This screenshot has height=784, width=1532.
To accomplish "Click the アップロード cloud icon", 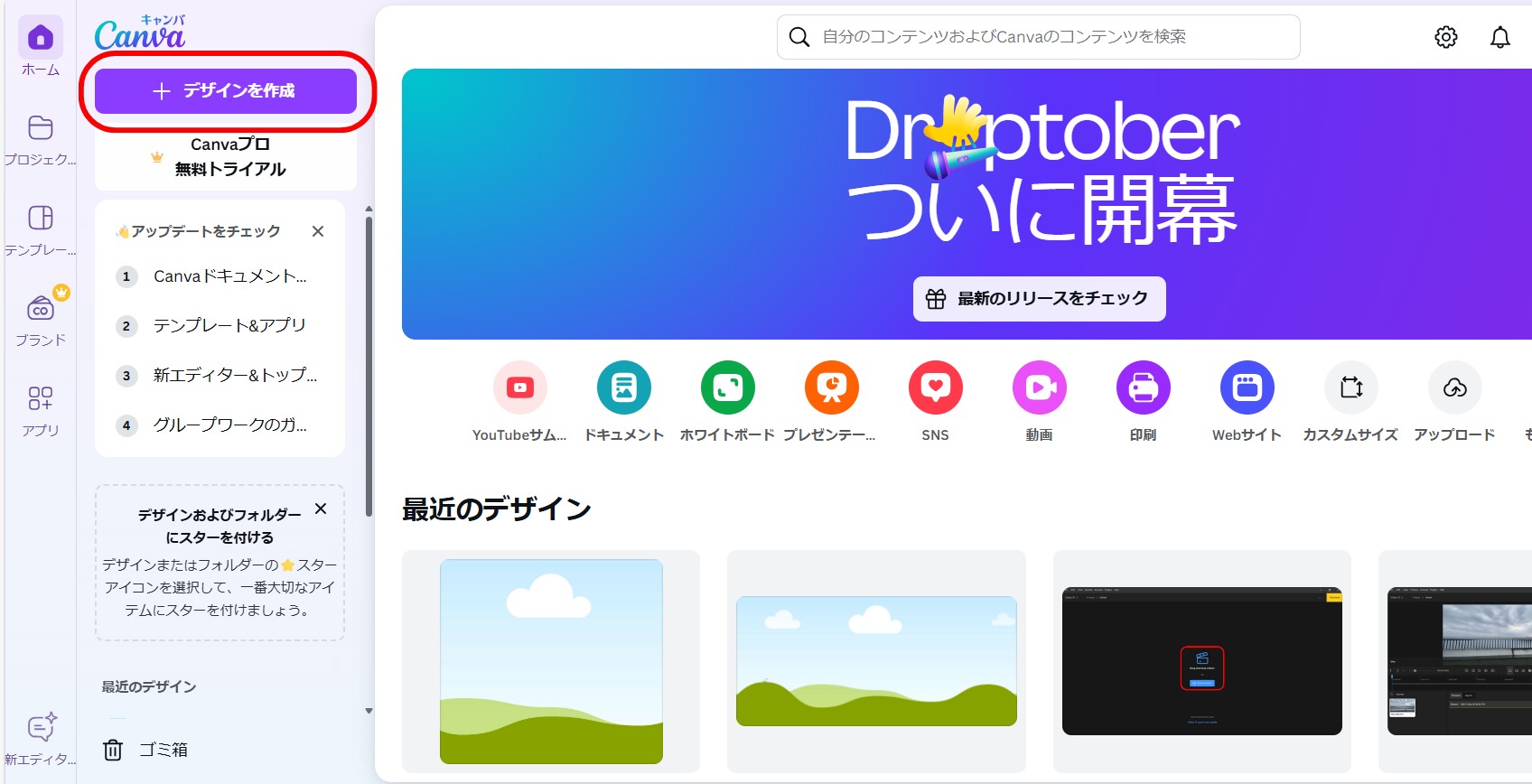I will (1454, 388).
